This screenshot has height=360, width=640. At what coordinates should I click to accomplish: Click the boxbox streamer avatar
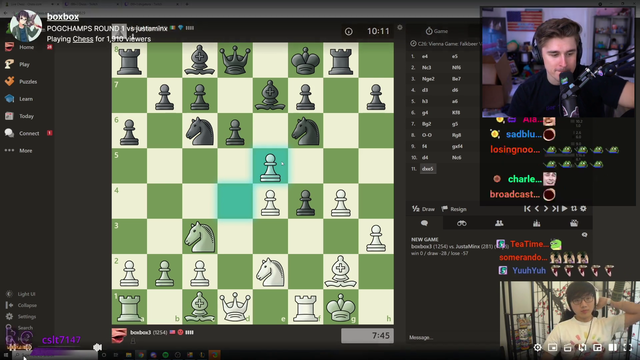pos(26,25)
